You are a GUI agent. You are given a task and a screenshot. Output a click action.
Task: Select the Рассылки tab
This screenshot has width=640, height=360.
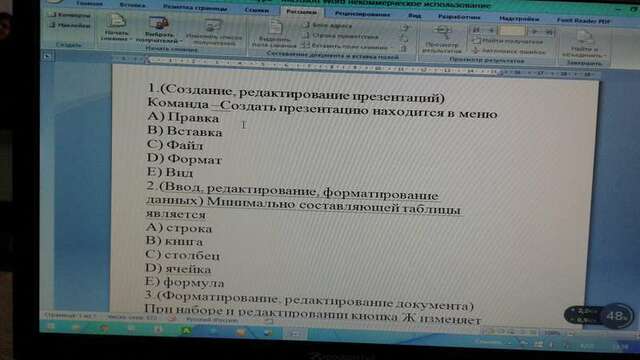click(x=301, y=12)
